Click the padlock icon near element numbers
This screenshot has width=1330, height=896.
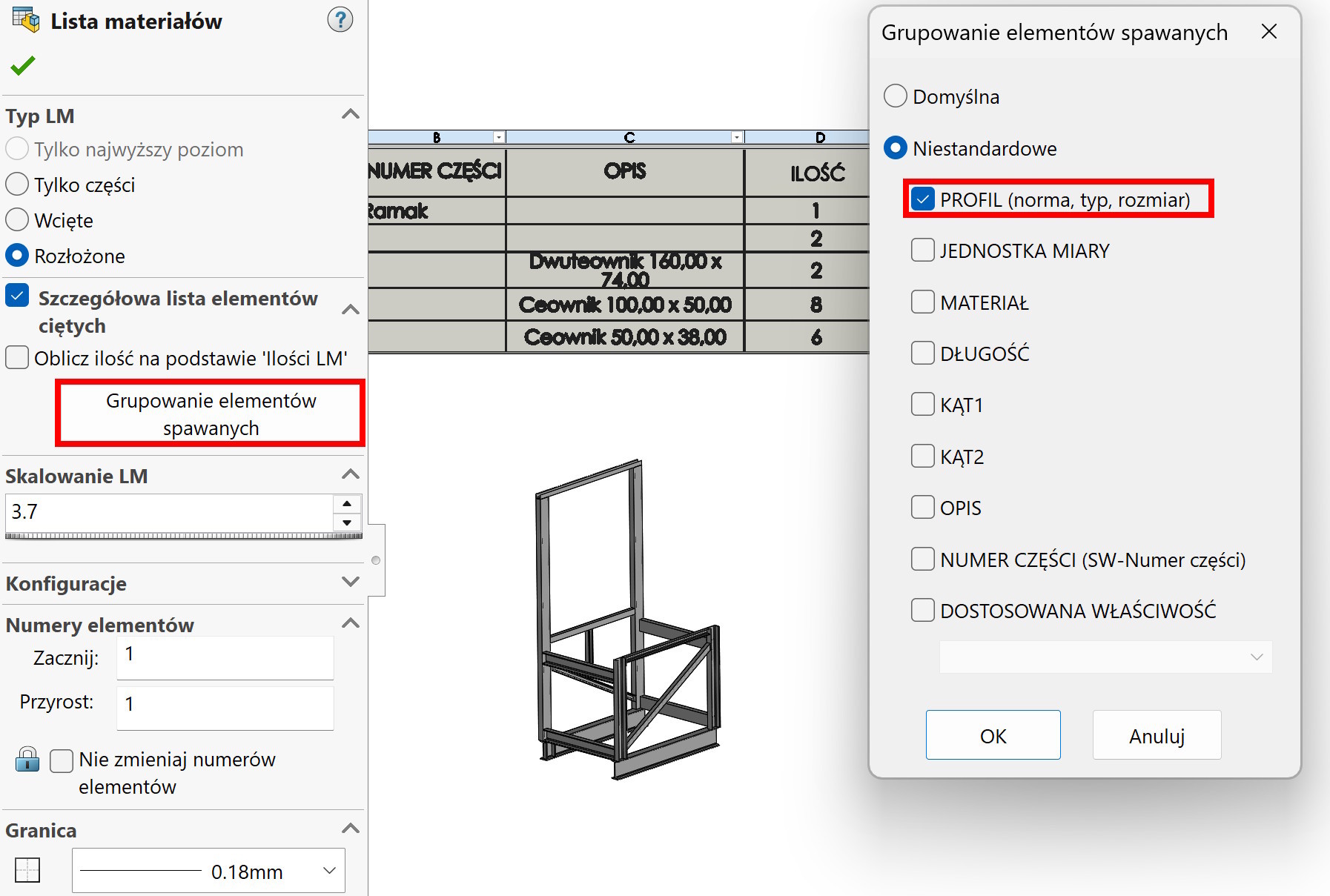tap(27, 760)
